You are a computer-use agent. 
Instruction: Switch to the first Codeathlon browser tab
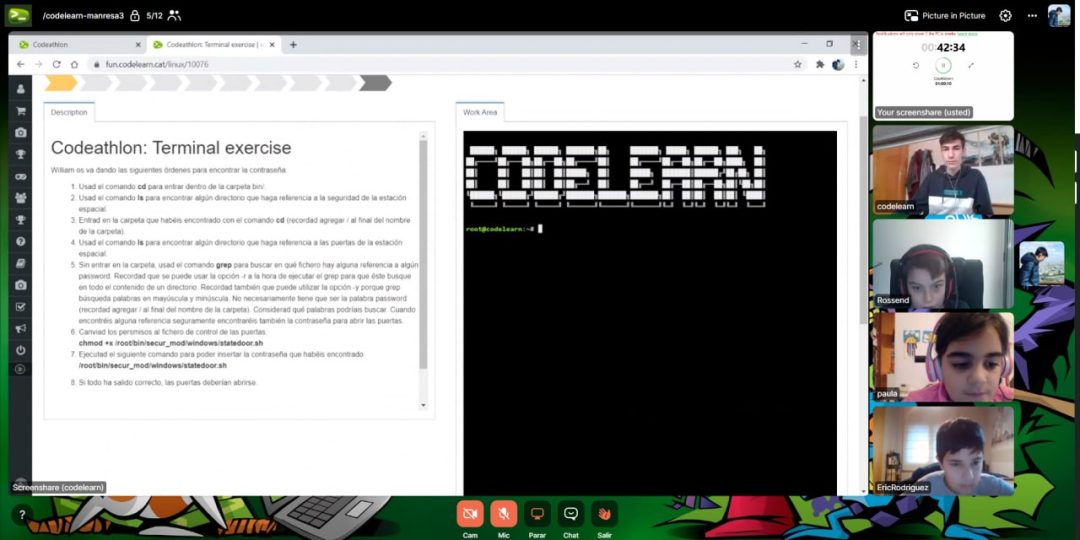click(x=79, y=45)
